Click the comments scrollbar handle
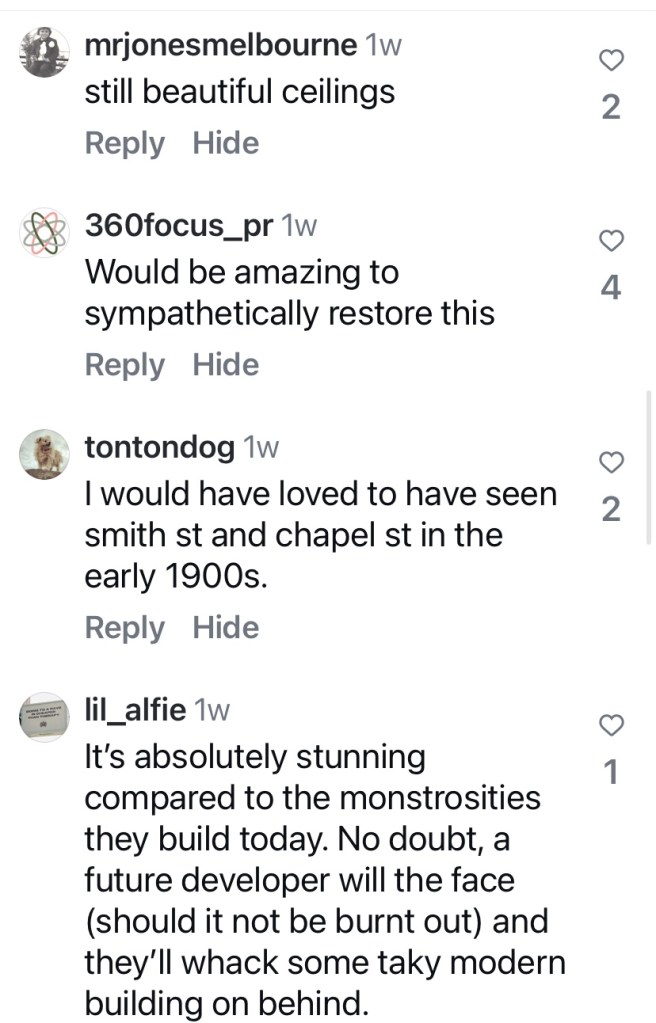This screenshot has height=1023, width=656. point(651,465)
